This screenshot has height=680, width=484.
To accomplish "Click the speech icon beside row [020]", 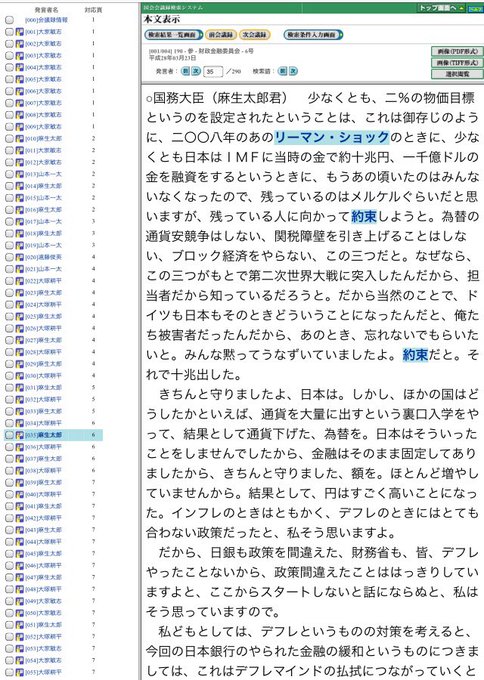I will [20, 257].
